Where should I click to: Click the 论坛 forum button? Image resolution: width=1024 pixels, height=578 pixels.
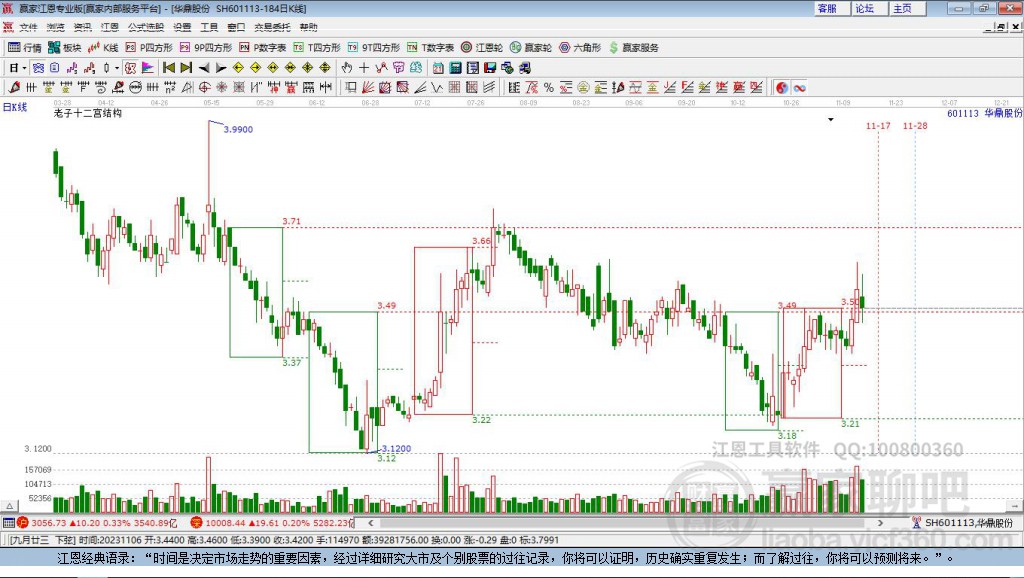(869, 8)
